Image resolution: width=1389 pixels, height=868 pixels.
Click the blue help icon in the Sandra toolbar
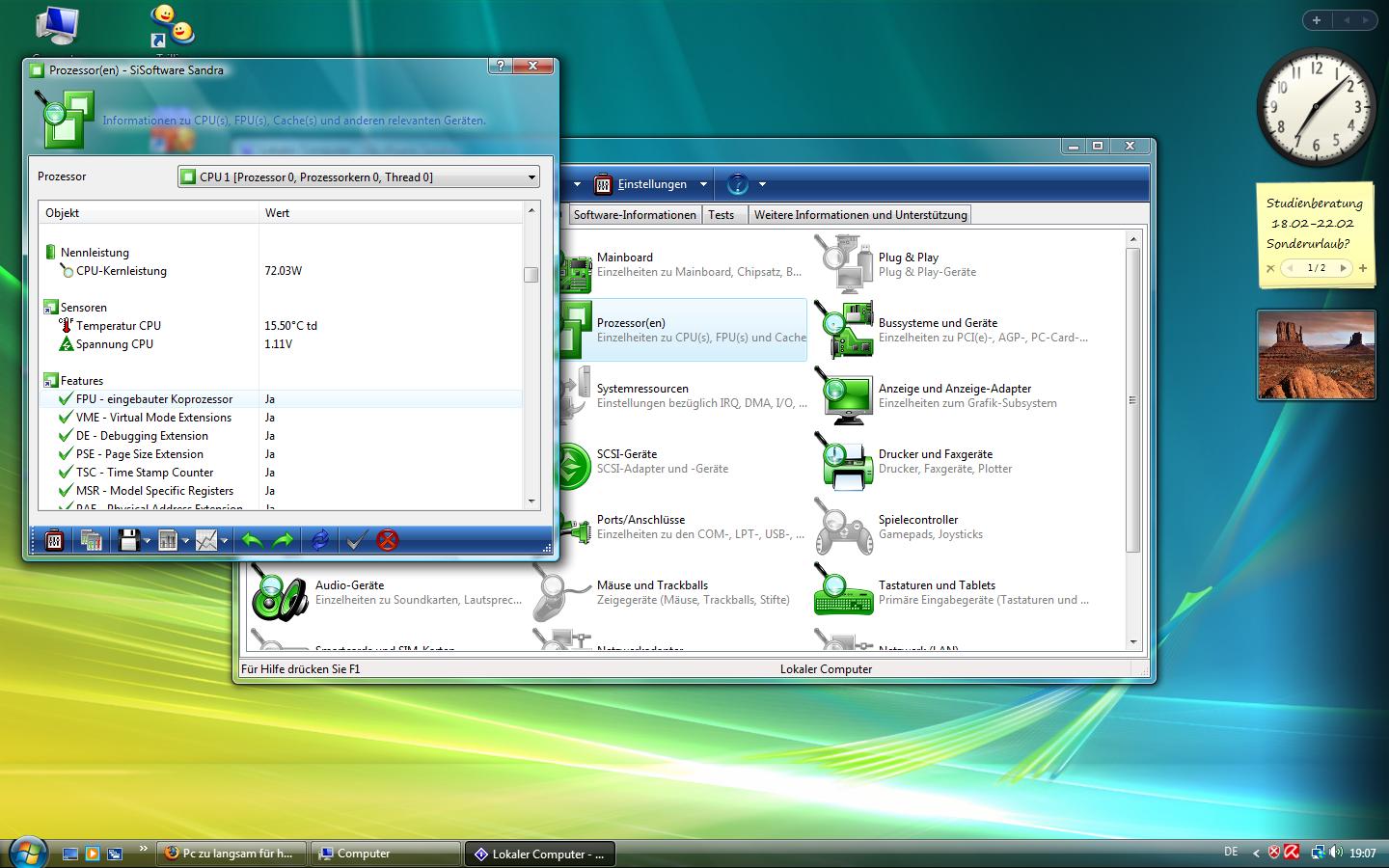[737, 184]
